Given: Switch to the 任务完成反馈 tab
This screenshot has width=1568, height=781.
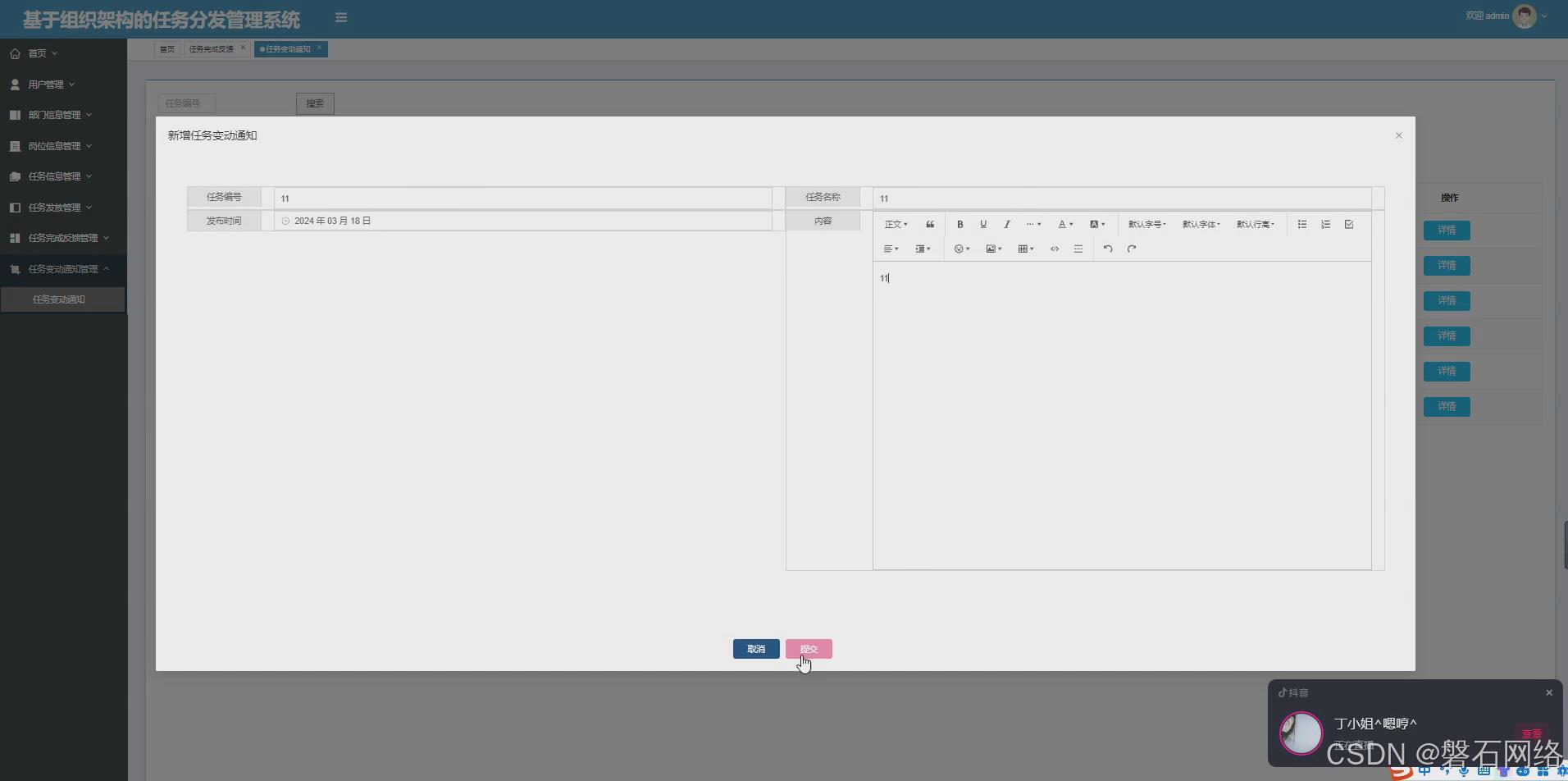Looking at the screenshot, I should click(212, 49).
